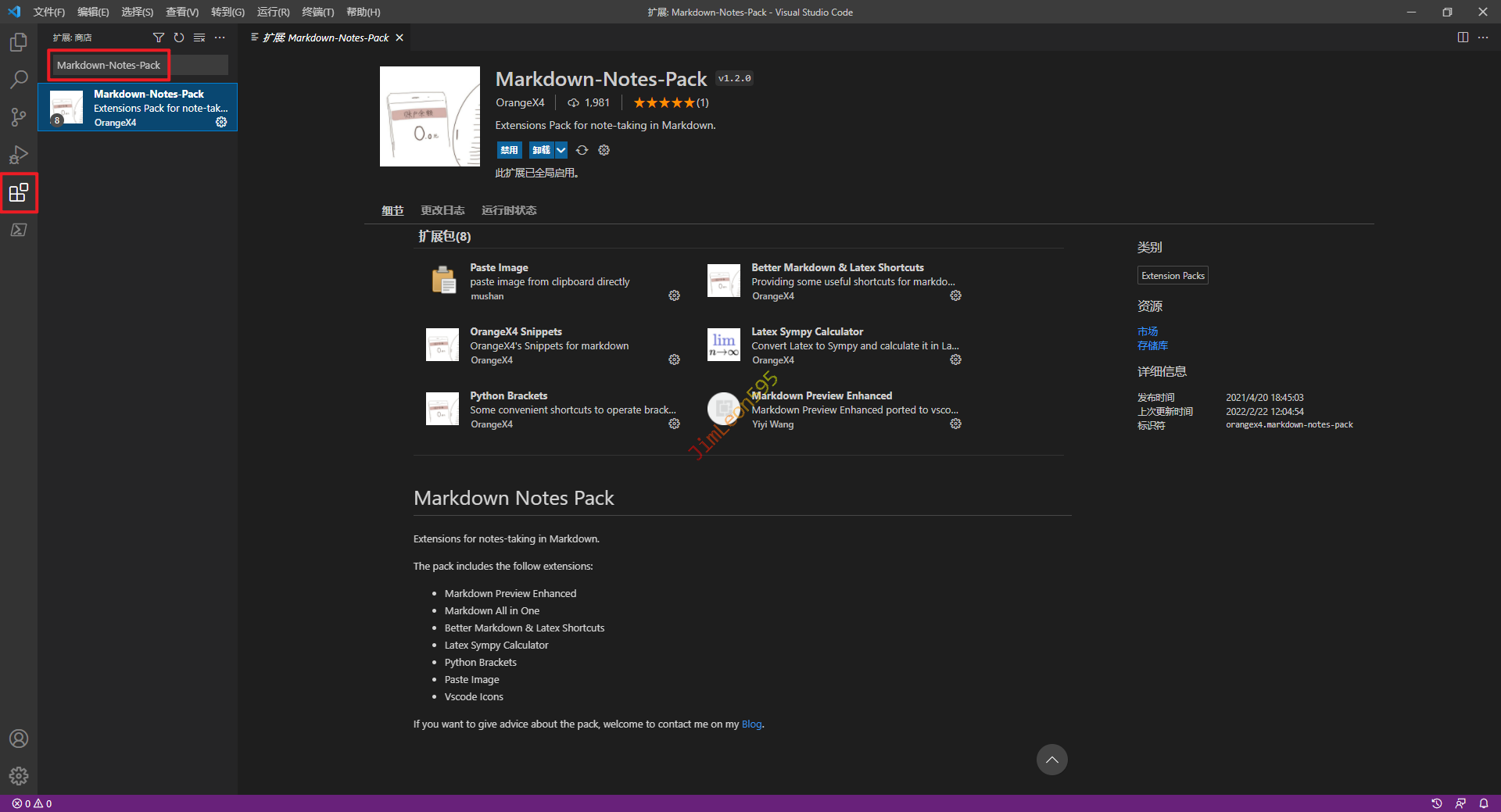
Task: Open the Search view icon
Action: (x=19, y=80)
